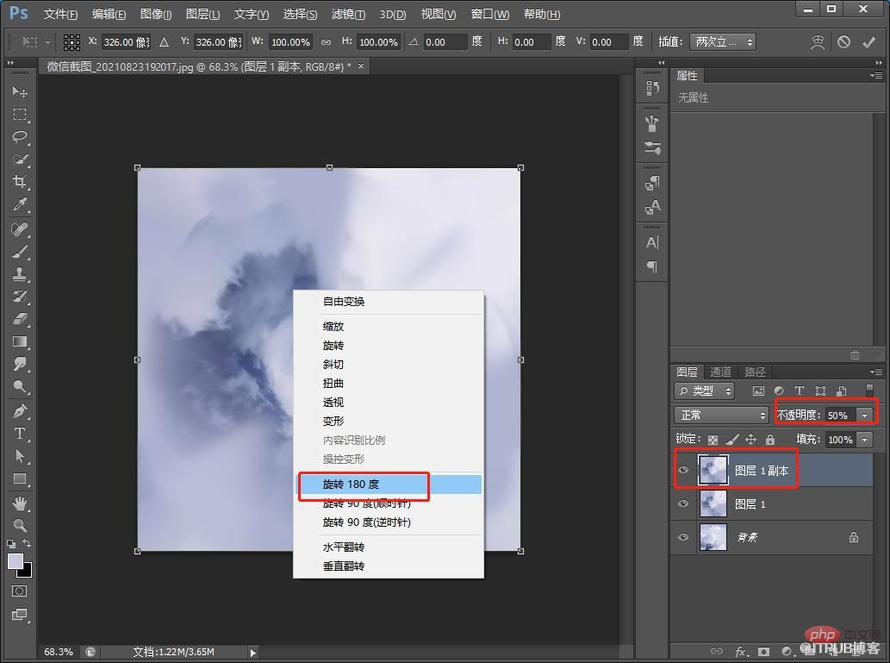Commit transform with checkmark icon
The height and width of the screenshot is (663, 890).
tap(869, 42)
